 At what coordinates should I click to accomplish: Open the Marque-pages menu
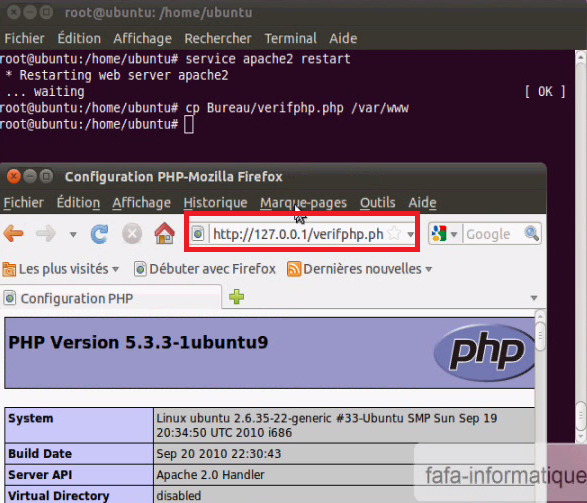(304, 203)
